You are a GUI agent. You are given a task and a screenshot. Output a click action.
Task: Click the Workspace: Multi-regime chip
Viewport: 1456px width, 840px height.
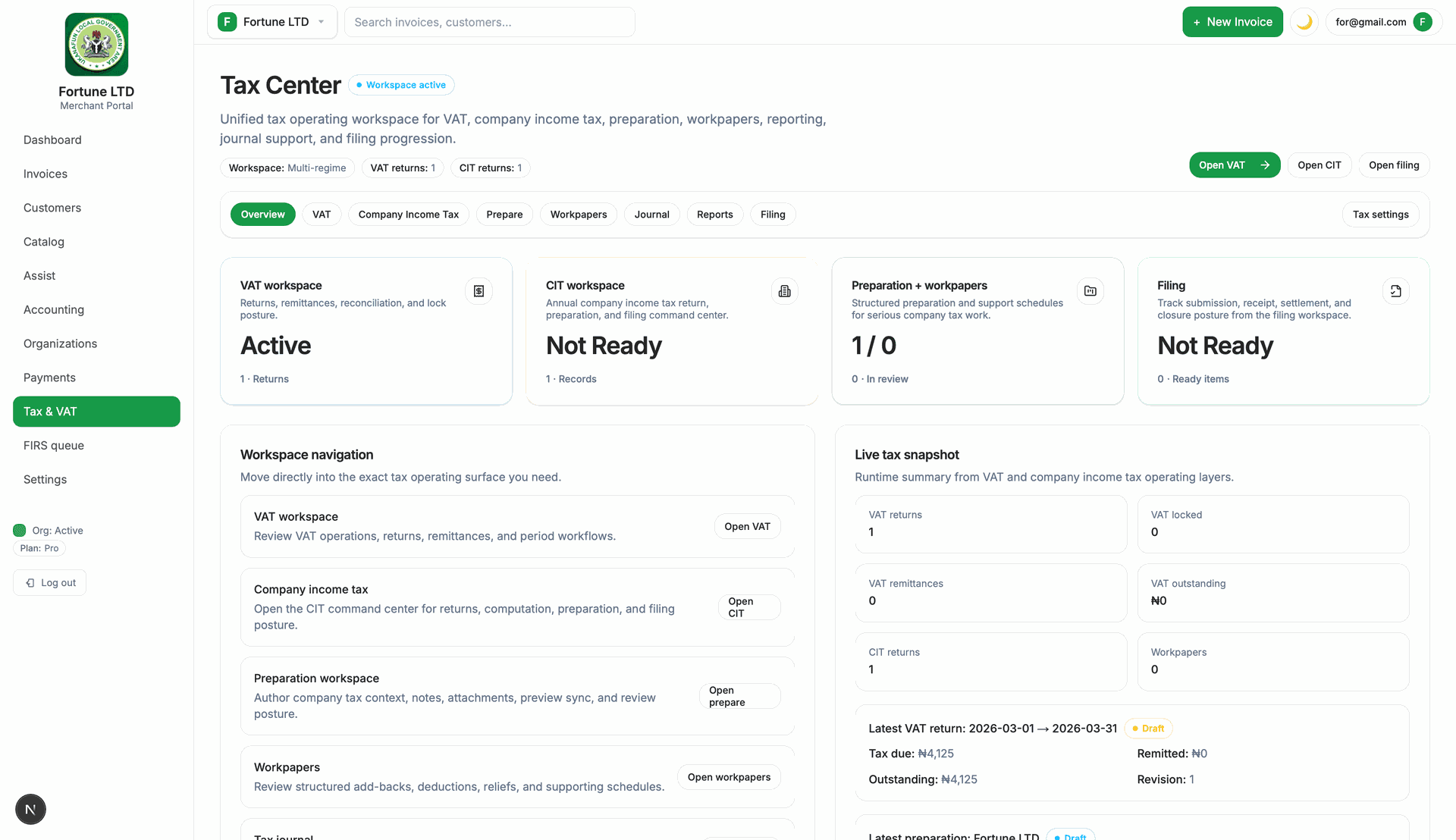point(287,168)
